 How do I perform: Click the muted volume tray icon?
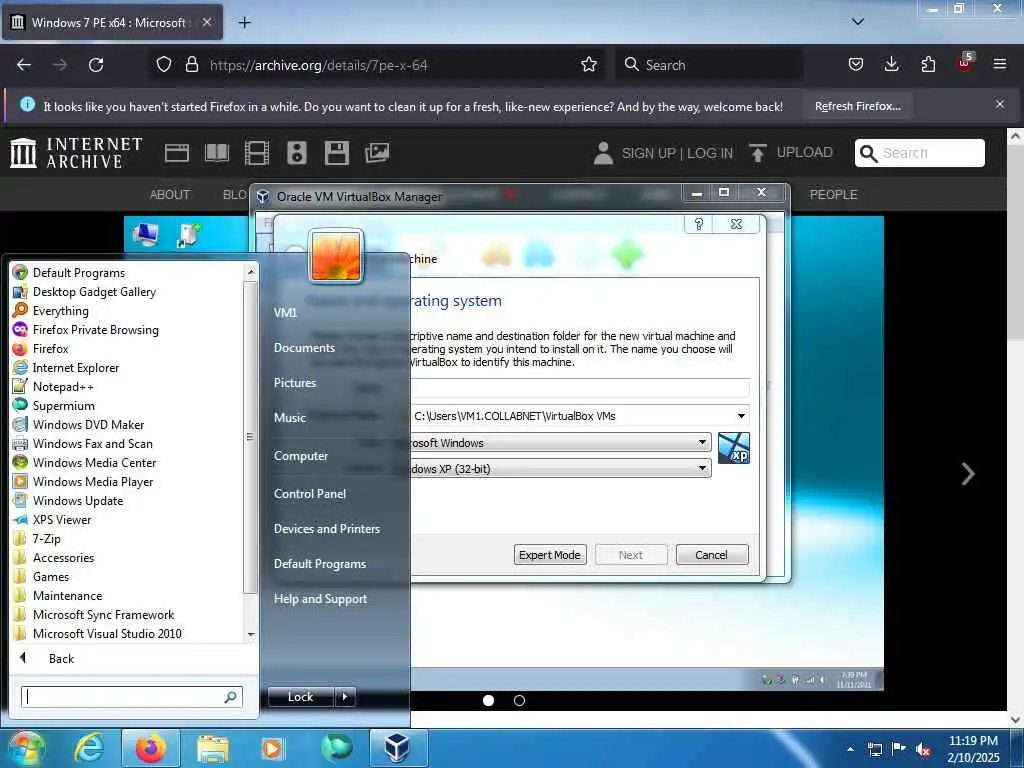click(x=923, y=750)
